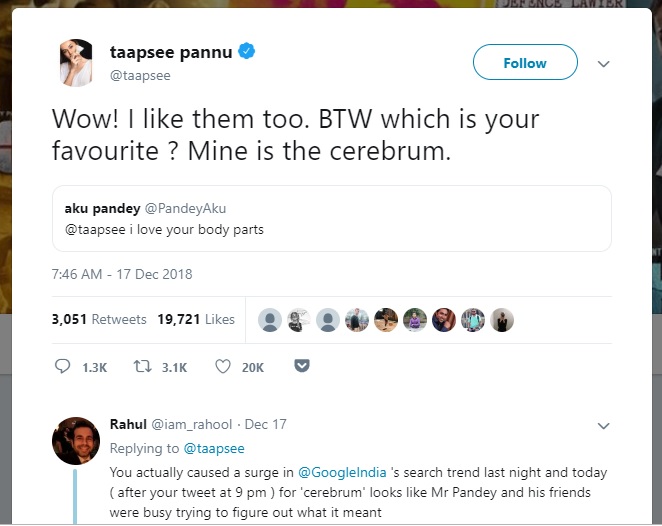Open Rahul's reply options chevron
Viewport: 662px width, 526px height.
(603, 425)
